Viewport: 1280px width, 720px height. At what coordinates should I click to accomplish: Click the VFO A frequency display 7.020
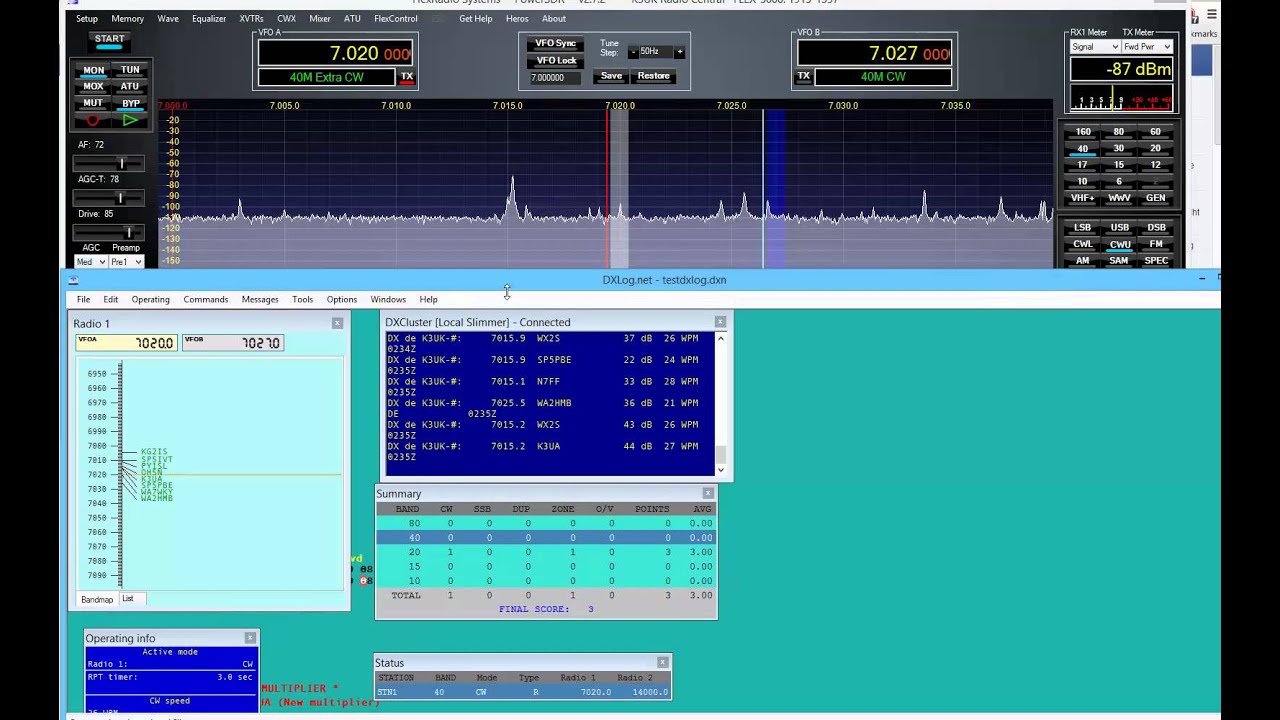point(335,54)
